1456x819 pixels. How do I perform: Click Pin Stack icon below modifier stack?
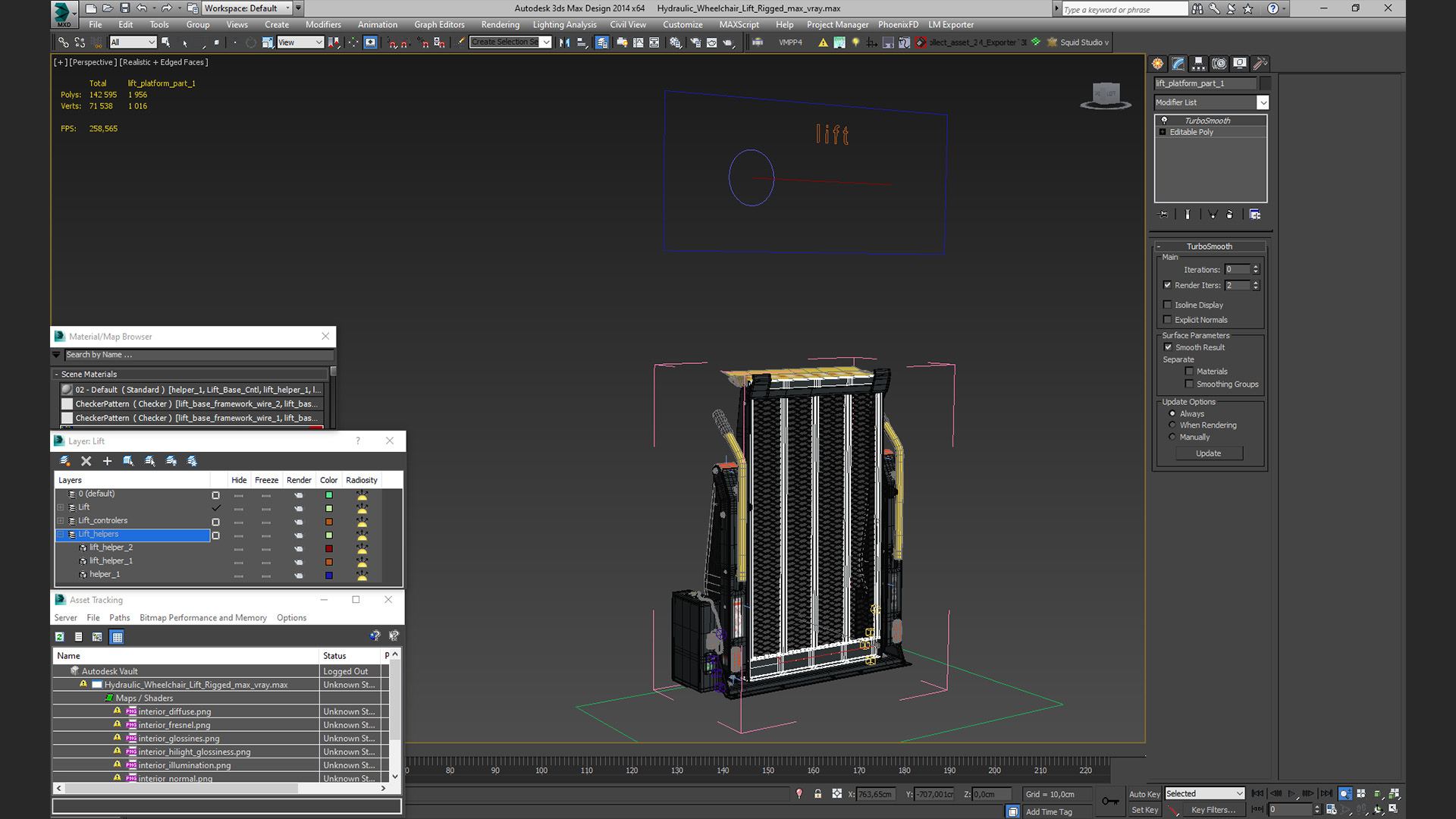1164,215
